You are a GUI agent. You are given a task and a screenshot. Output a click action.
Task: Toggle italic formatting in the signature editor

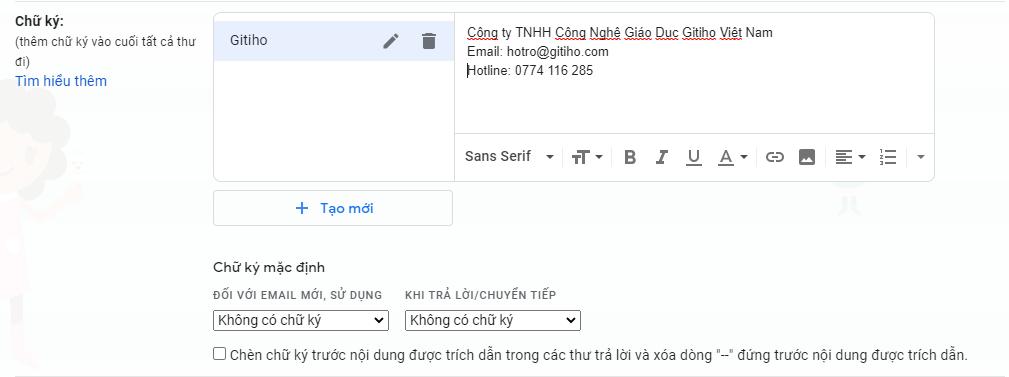662,157
